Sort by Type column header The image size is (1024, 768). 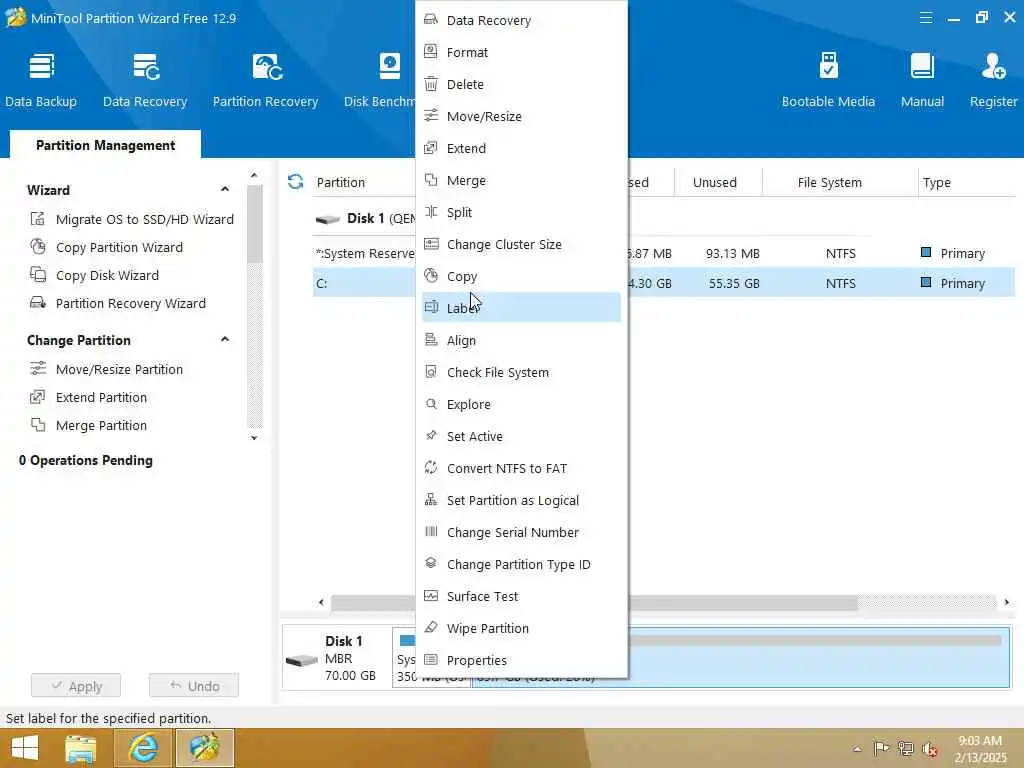pyautogui.click(x=936, y=182)
